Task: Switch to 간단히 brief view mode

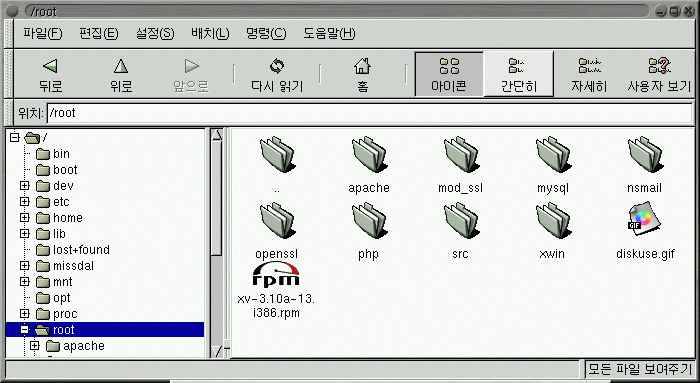Action: (518, 74)
